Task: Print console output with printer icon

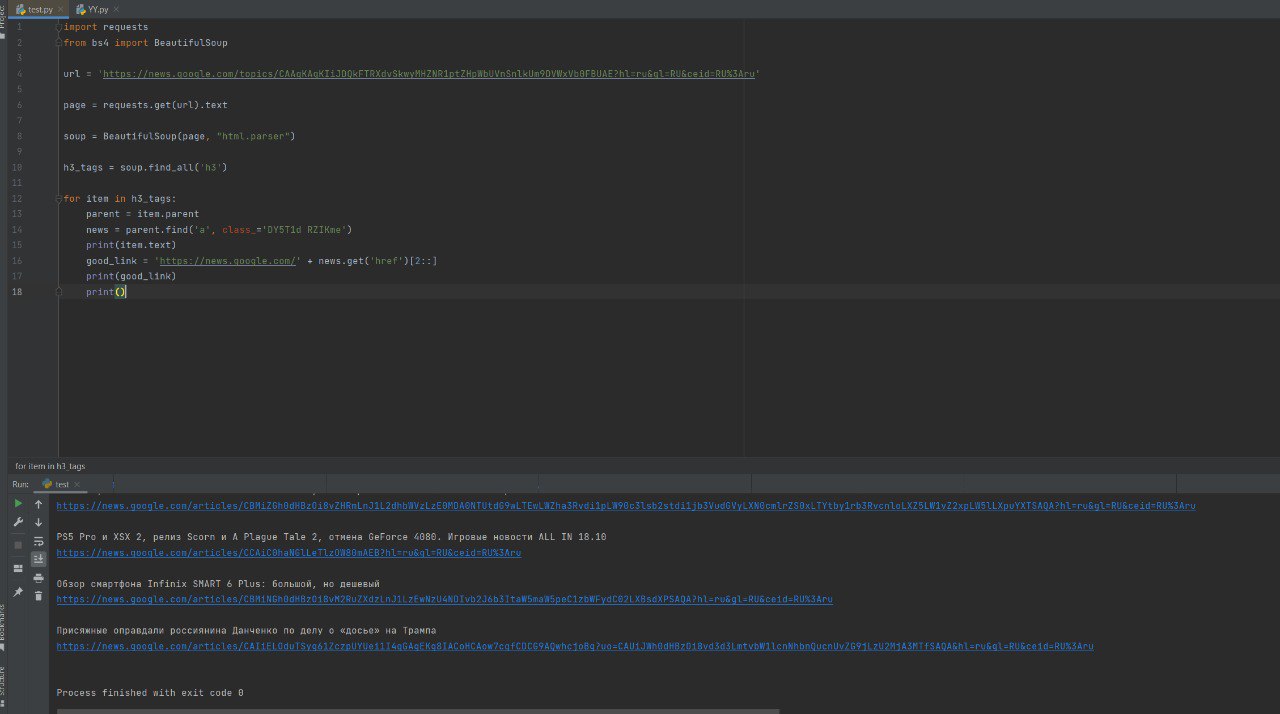Action: pos(39,578)
